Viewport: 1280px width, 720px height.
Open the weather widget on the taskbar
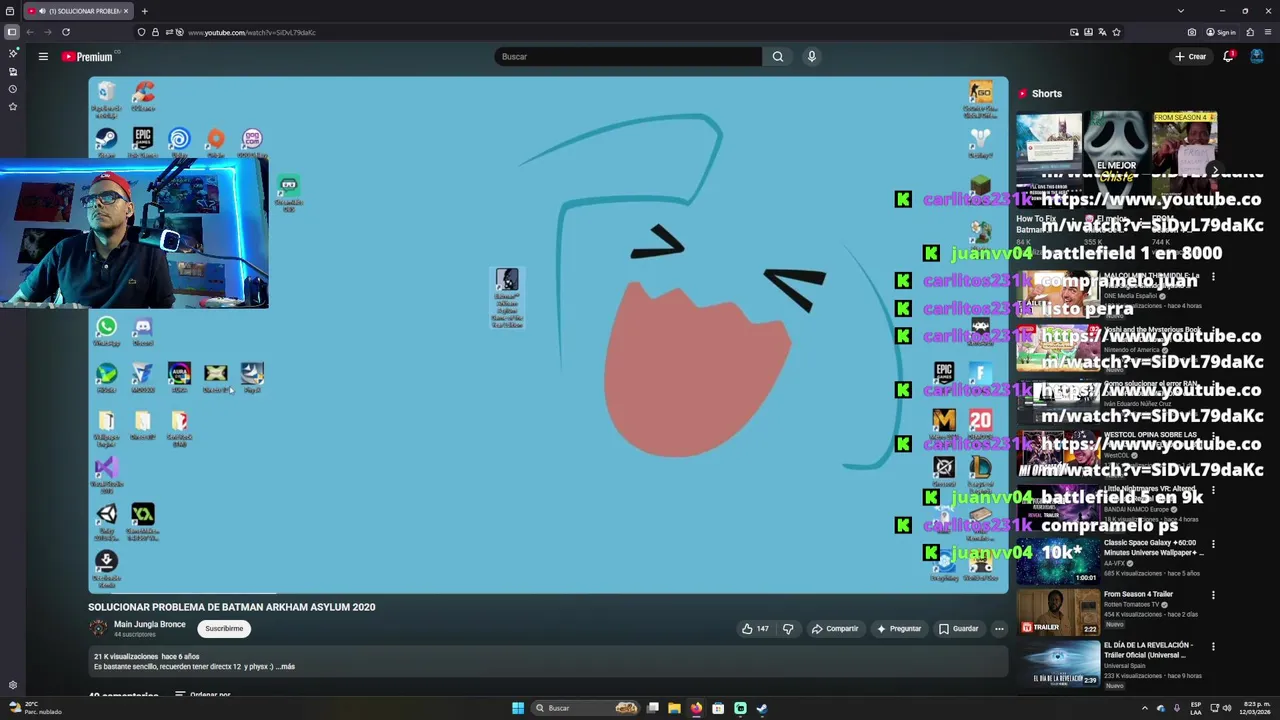tap(36, 708)
